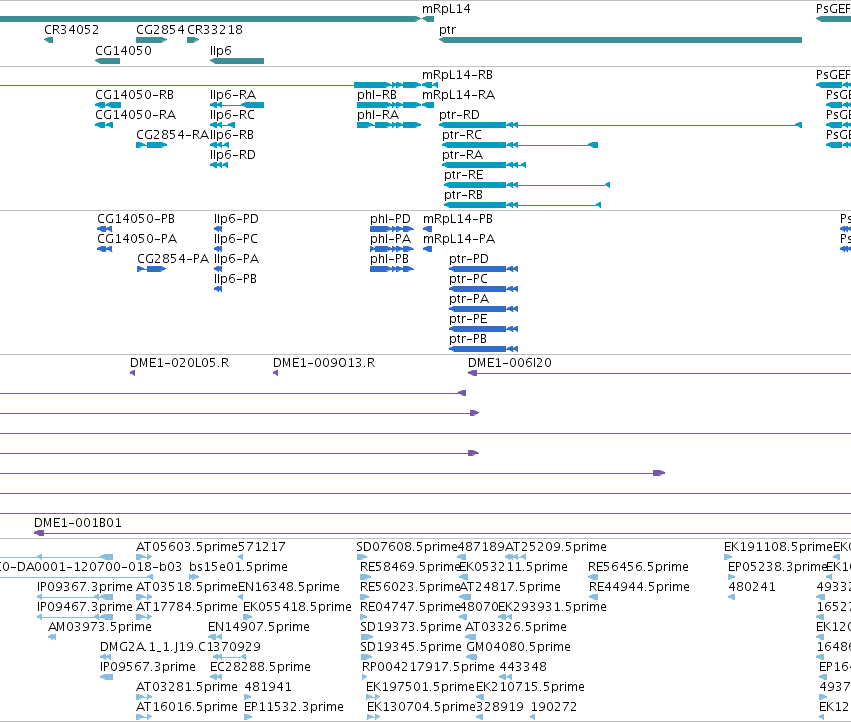Select the Ilp6-RD transcript label
This screenshot has height=722, width=851.
coord(233,155)
